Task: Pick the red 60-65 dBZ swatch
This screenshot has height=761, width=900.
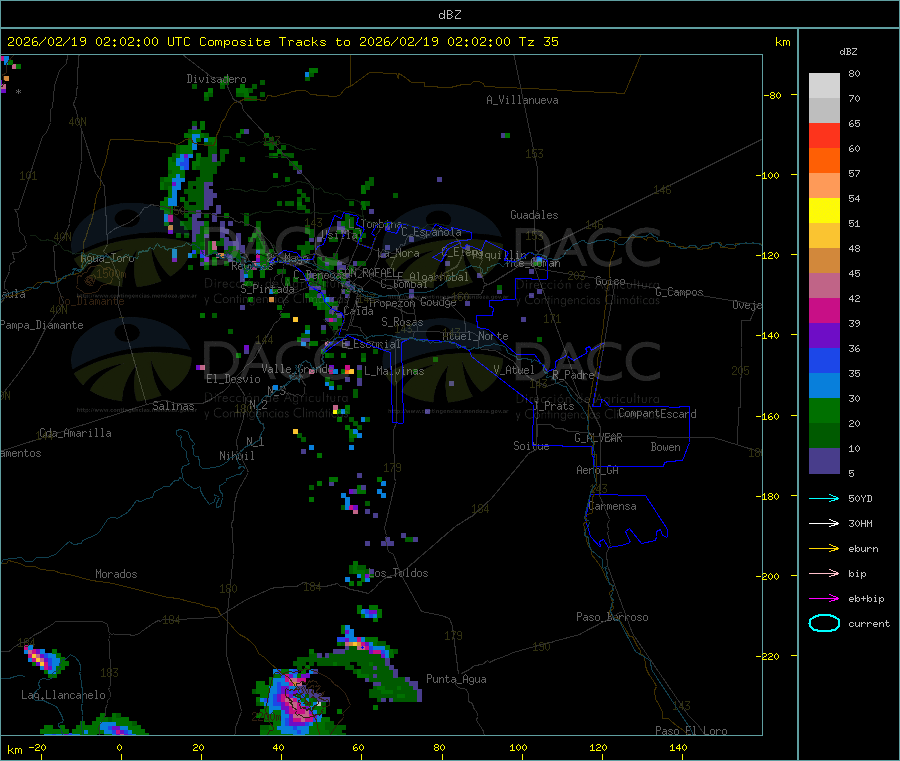Action: tap(824, 135)
